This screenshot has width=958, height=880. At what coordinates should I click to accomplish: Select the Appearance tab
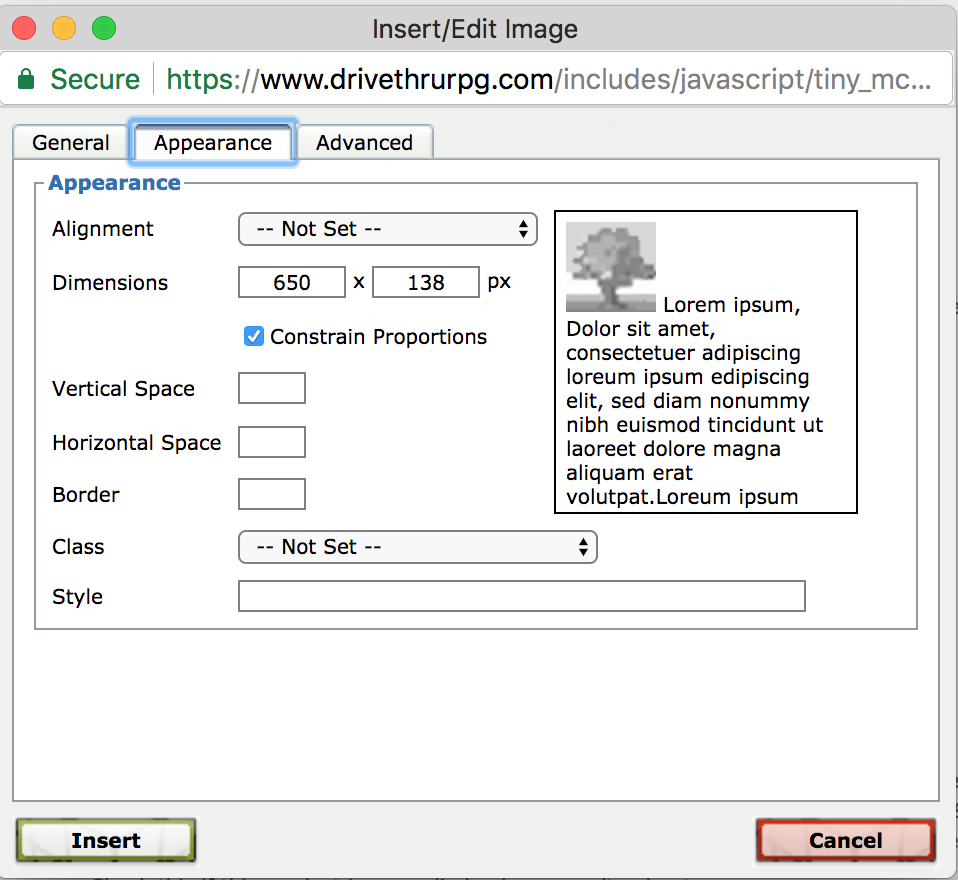click(212, 143)
